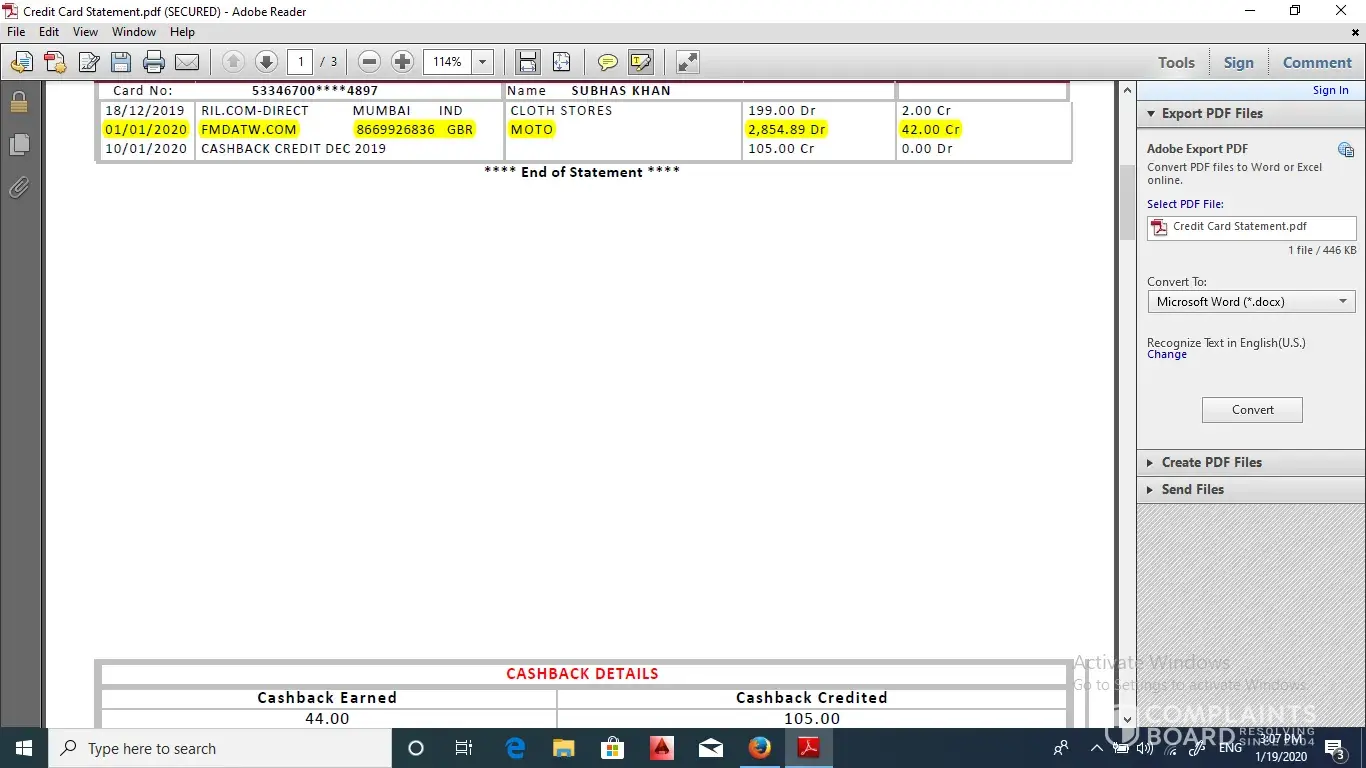This screenshot has width=1366, height=768.
Task: Go to next page arrow
Action: point(266,62)
